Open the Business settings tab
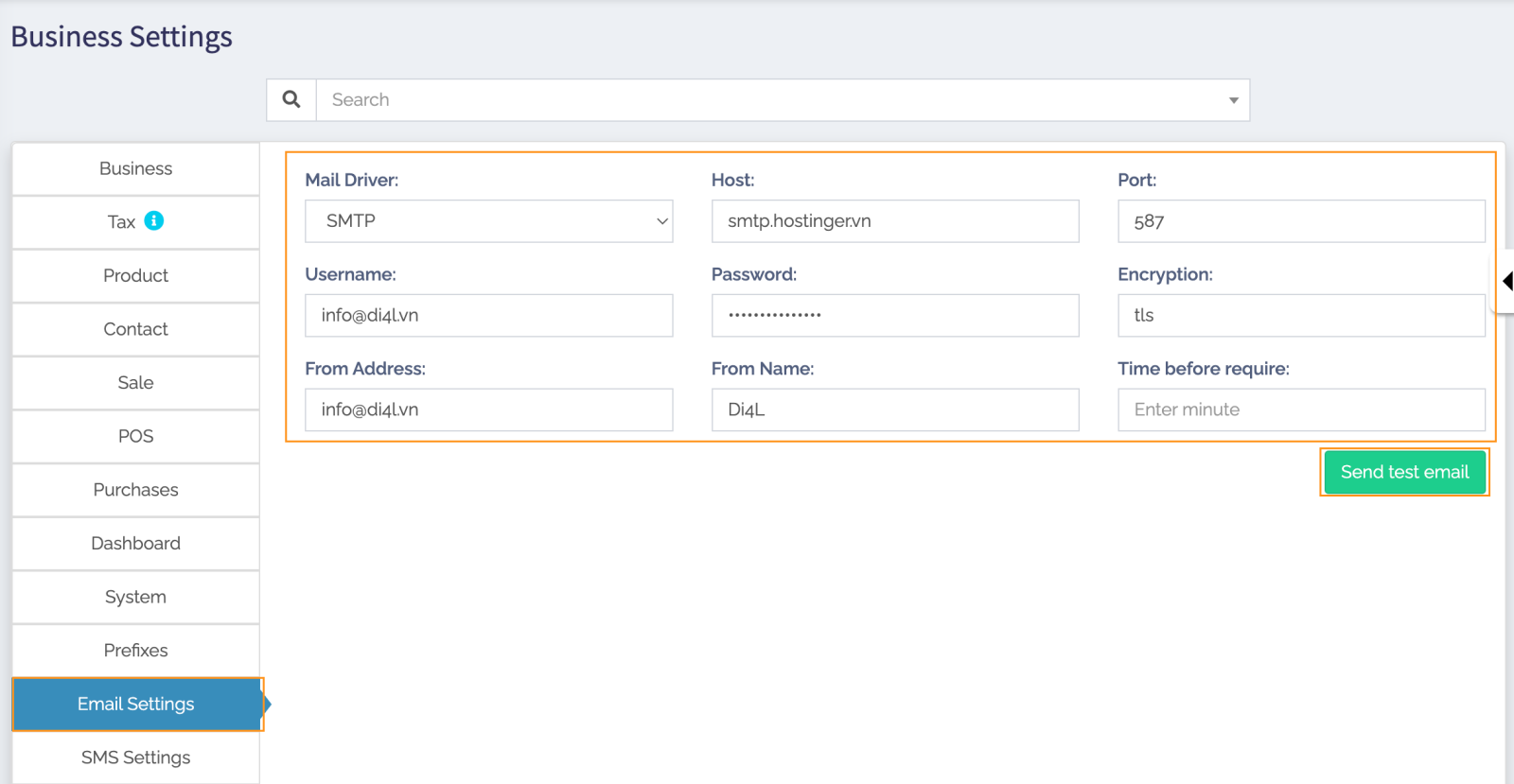 pyautogui.click(x=135, y=168)
